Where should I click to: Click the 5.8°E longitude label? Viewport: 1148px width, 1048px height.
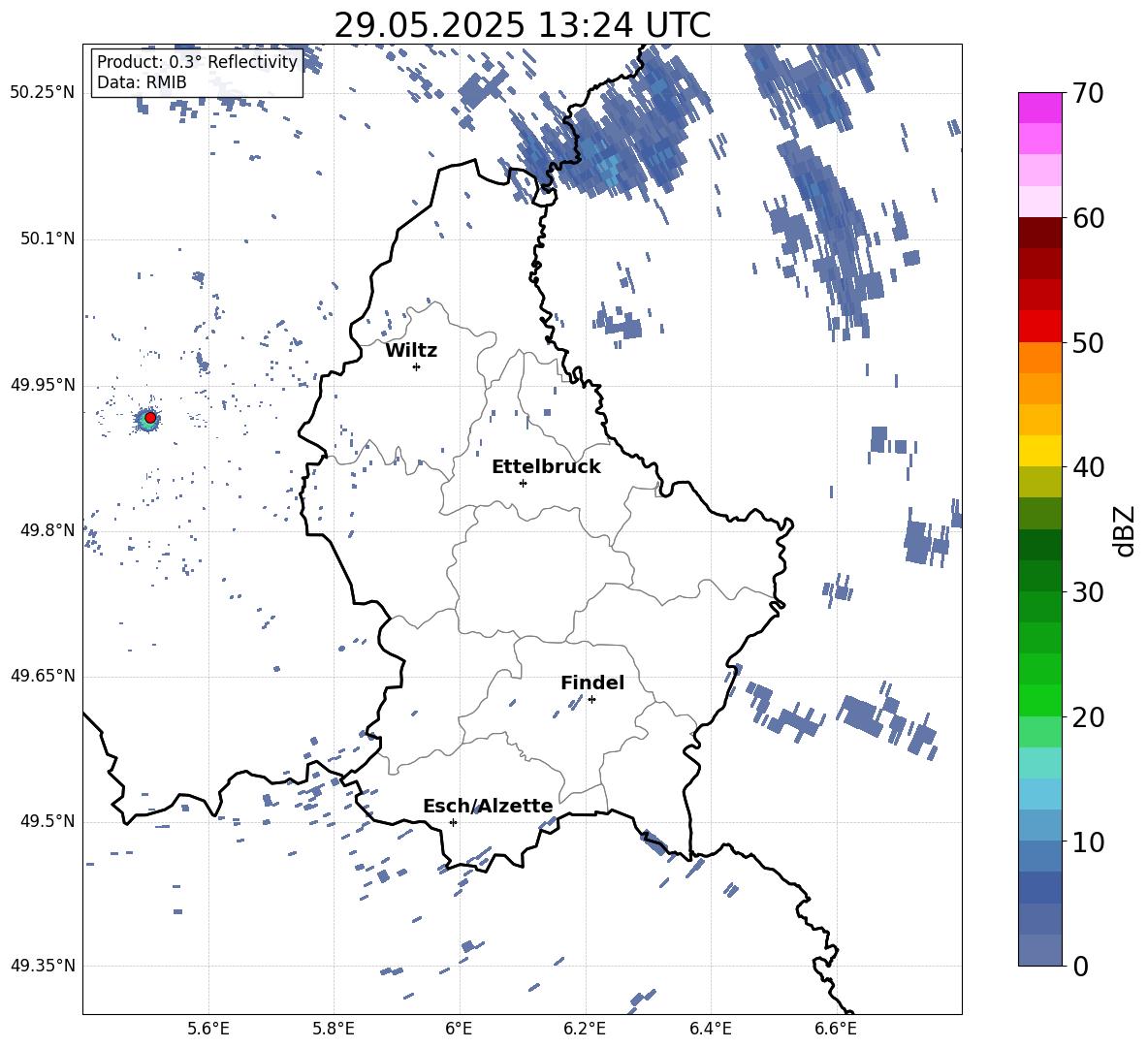tap(334, 1029)
